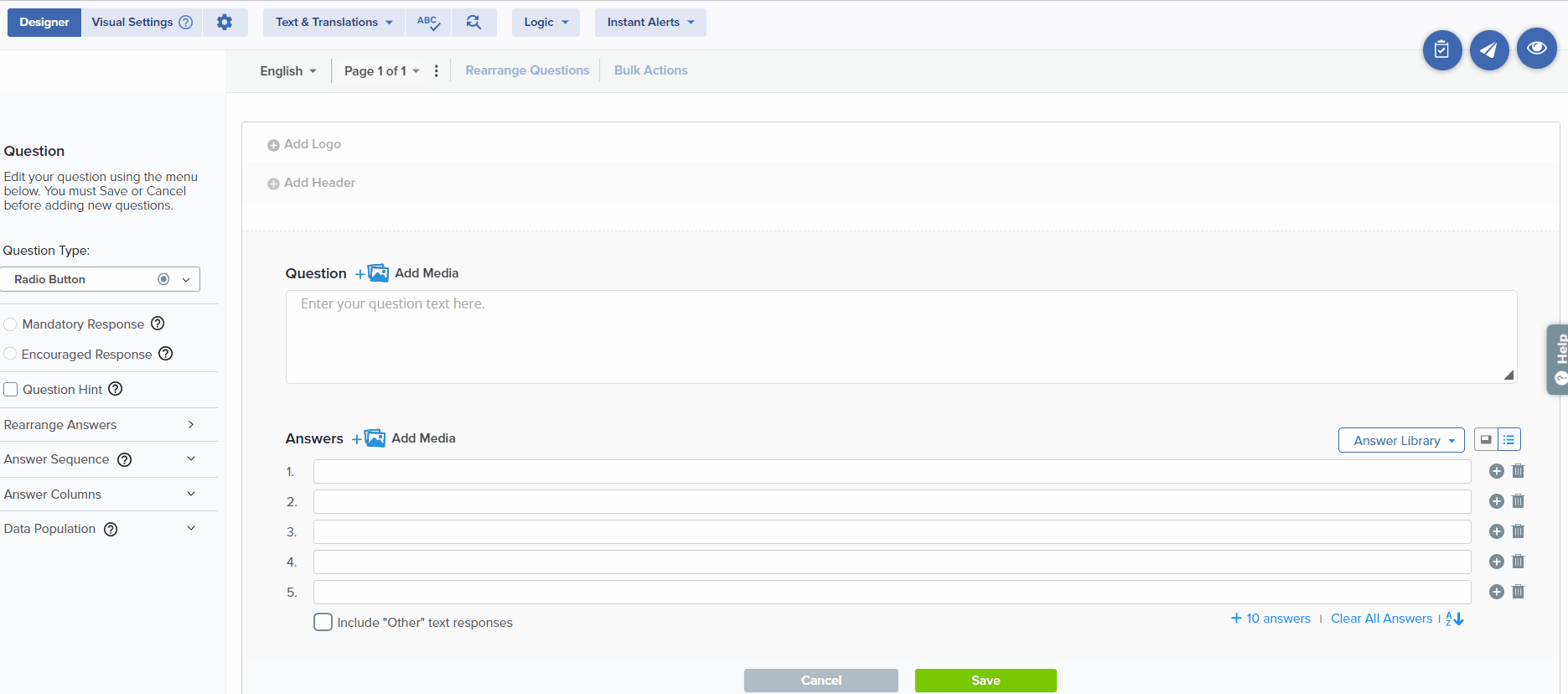Click the paper plane distribute icon

(1488, 50)
